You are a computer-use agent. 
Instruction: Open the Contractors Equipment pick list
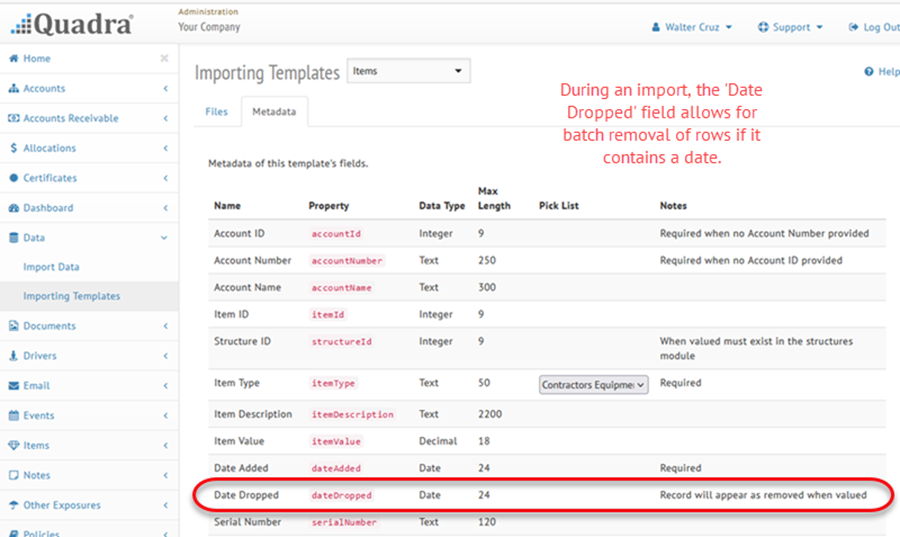coord(594,384)
